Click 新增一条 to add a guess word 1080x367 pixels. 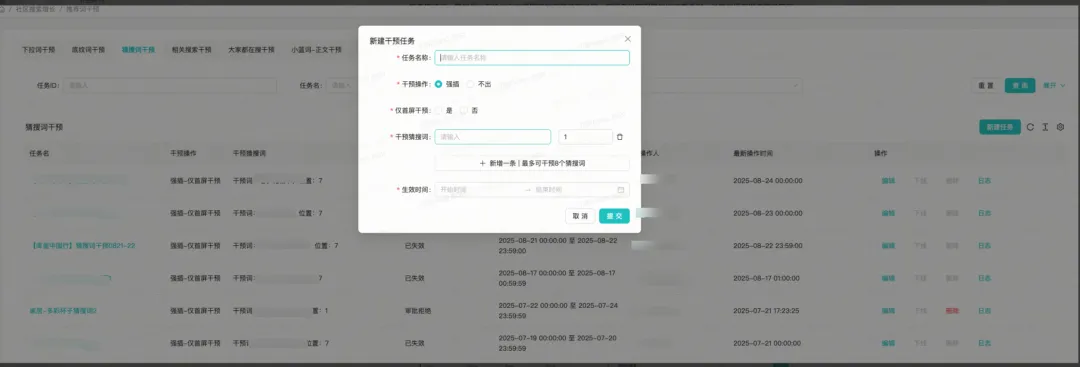(532, 163)
